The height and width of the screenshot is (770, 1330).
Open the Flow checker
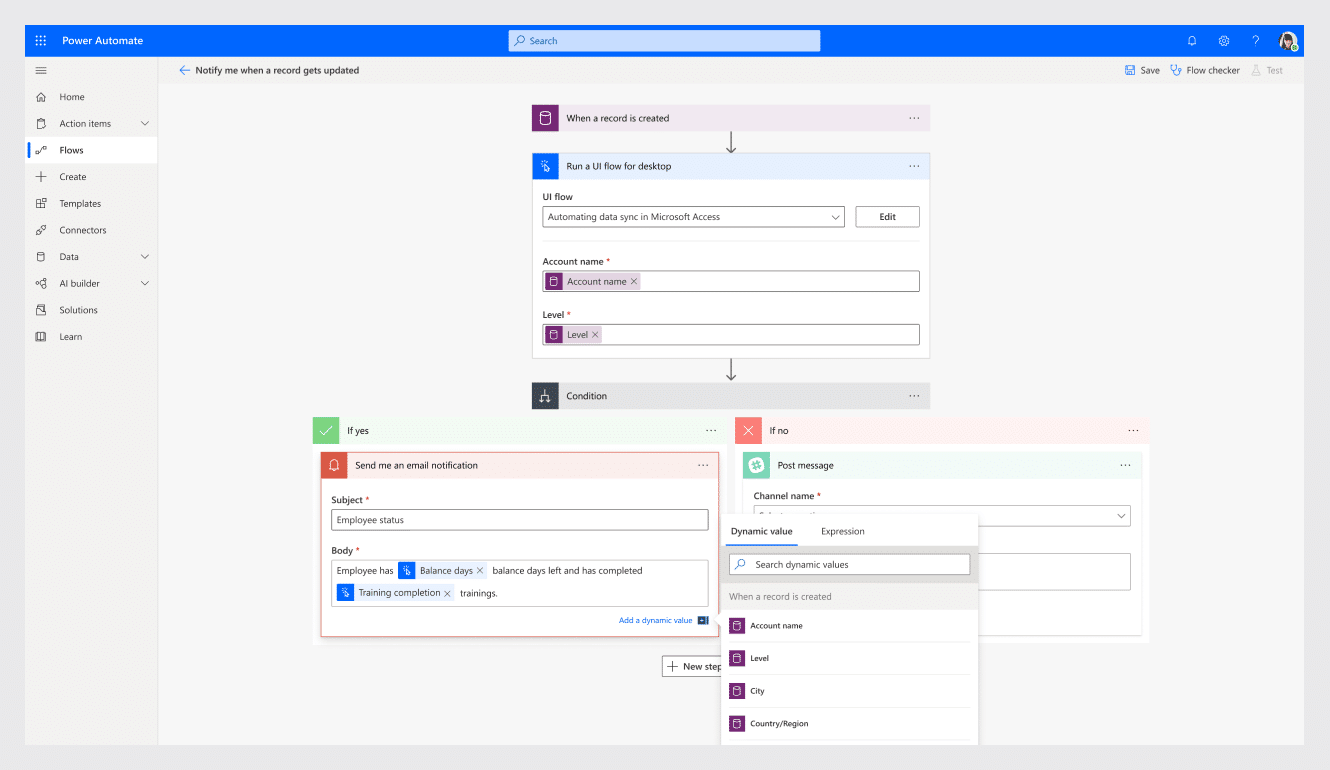click(x=1205, y=70)
